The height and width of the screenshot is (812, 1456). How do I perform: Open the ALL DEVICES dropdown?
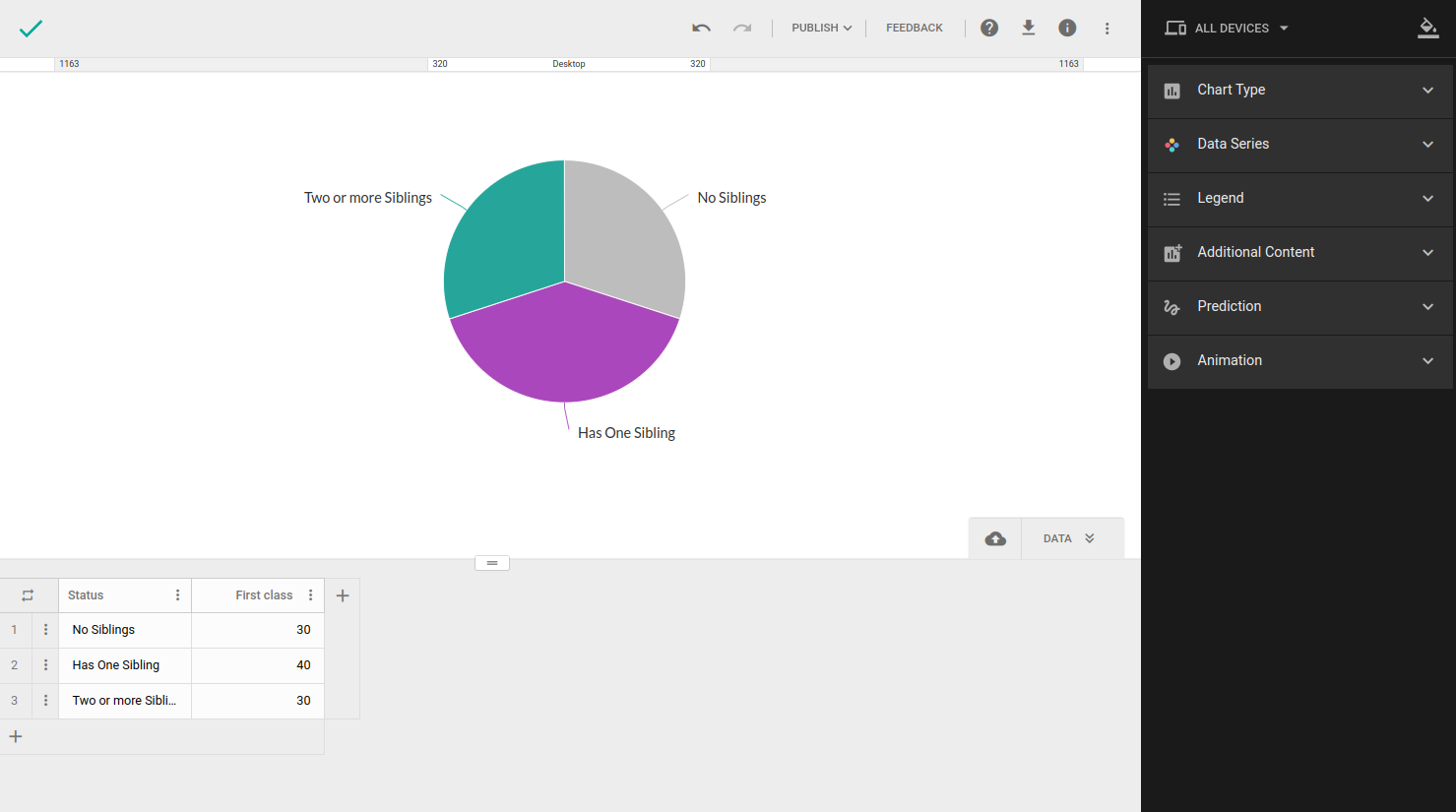coord(1227,29)
